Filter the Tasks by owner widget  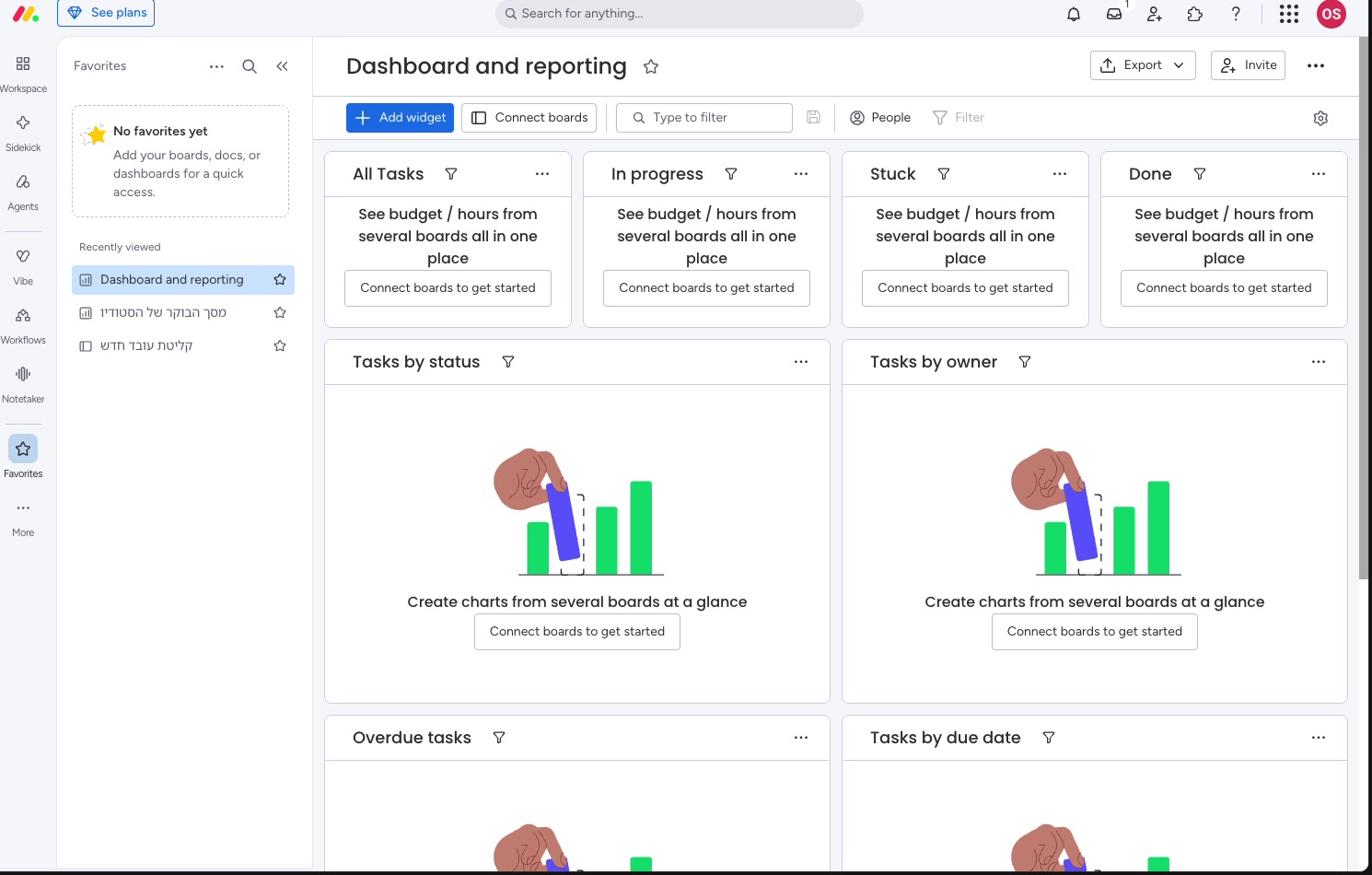tap(1025, 362)
